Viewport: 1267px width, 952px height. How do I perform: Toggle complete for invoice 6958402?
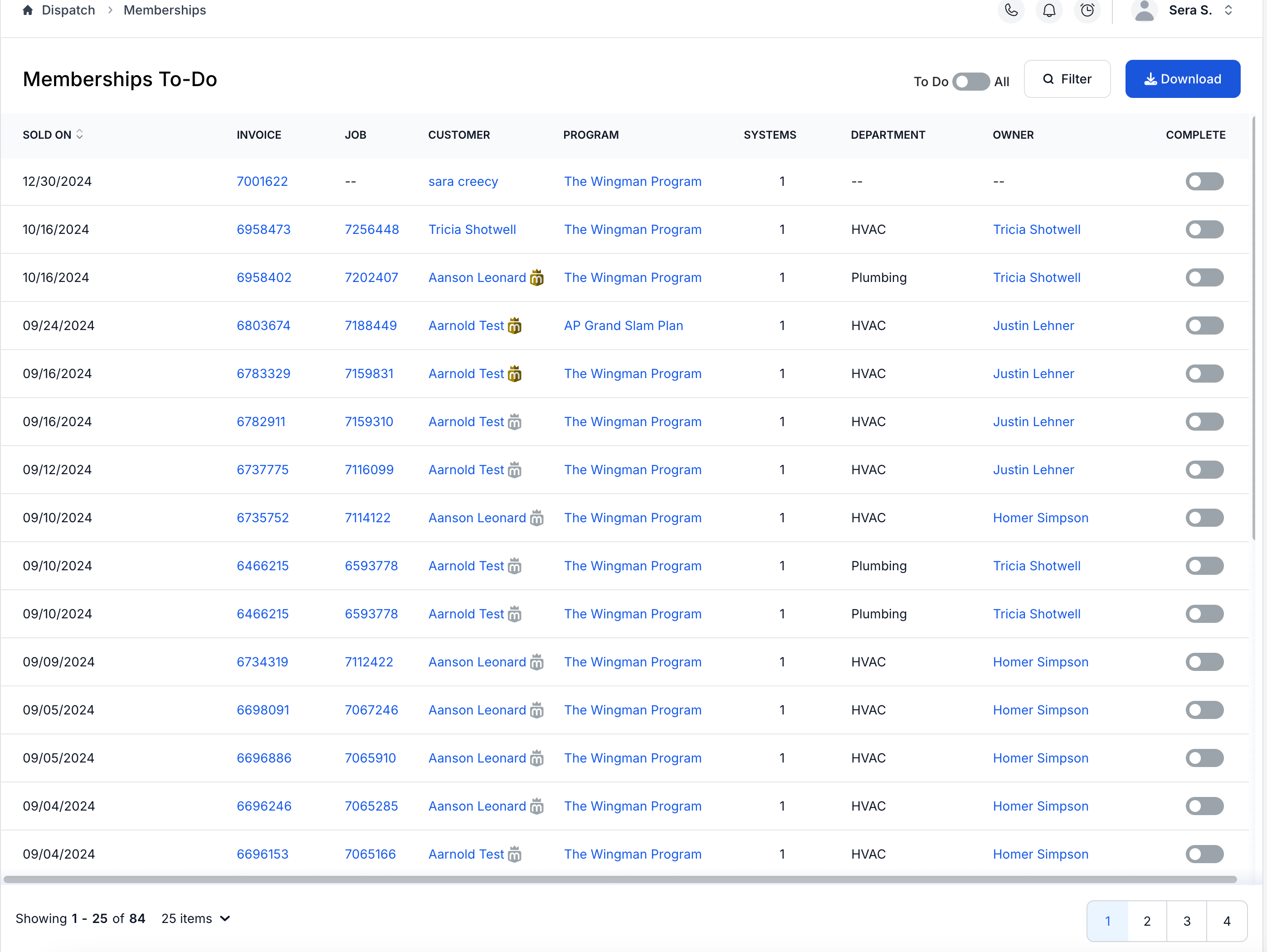pos(1204,277)
